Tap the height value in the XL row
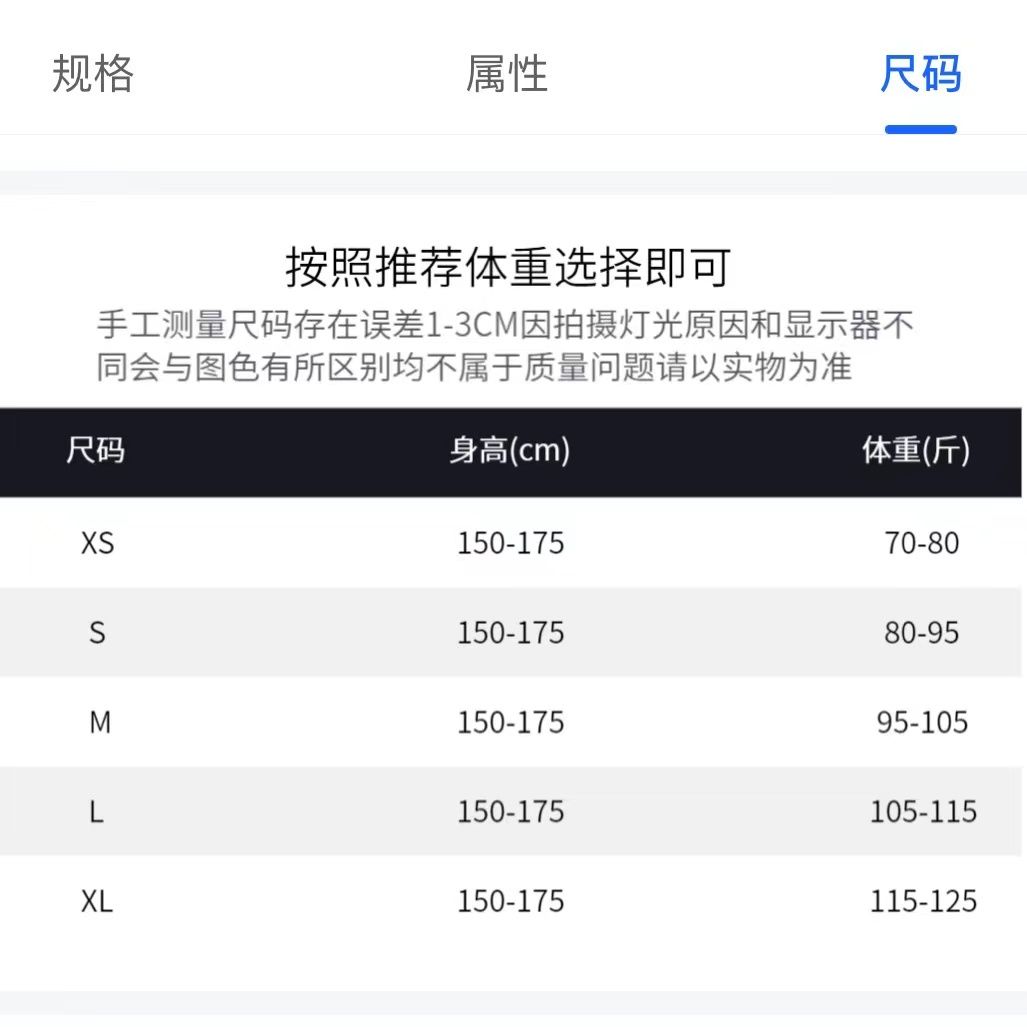1027x1027 pixels. [510, 901]
